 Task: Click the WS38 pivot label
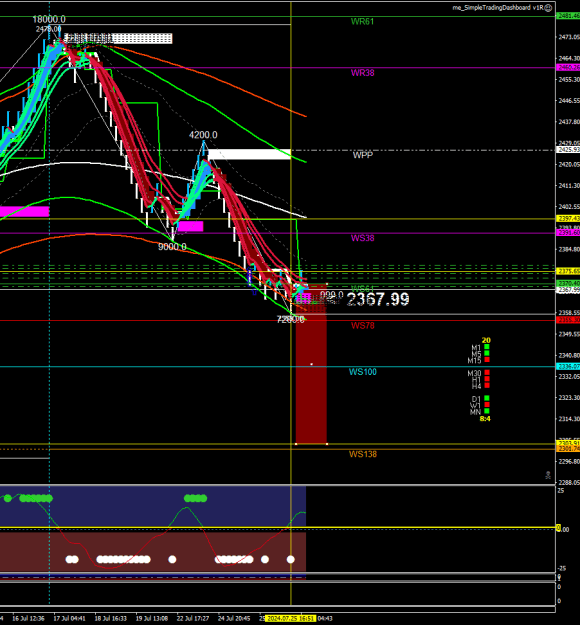coord(362,238)
